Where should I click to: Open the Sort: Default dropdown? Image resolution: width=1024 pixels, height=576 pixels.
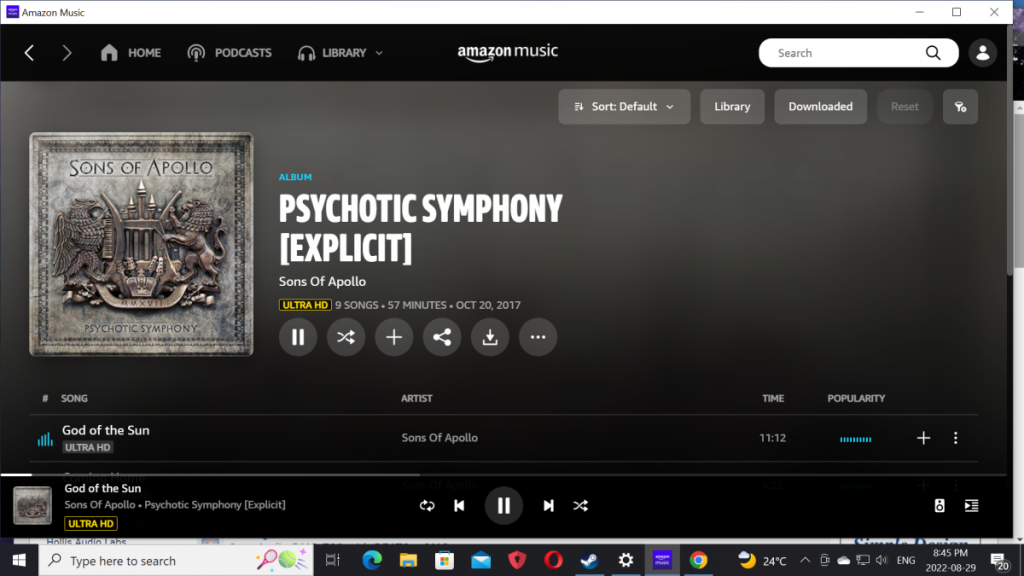(x=624, y=106)
